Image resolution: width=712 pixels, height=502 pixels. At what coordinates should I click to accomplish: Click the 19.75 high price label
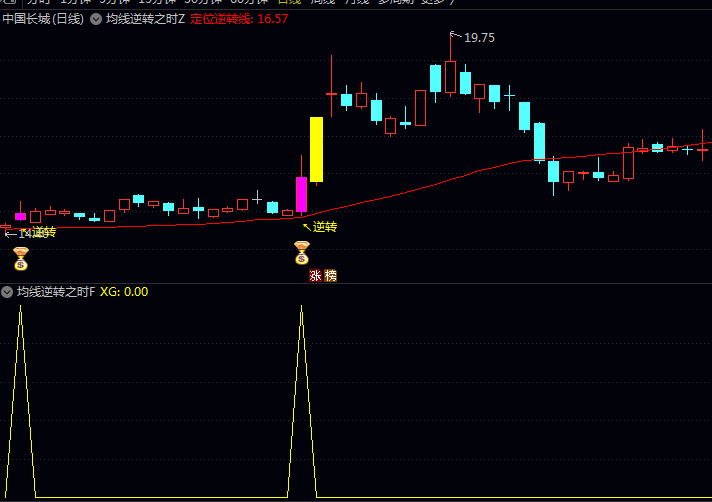(x=479, y=38)
